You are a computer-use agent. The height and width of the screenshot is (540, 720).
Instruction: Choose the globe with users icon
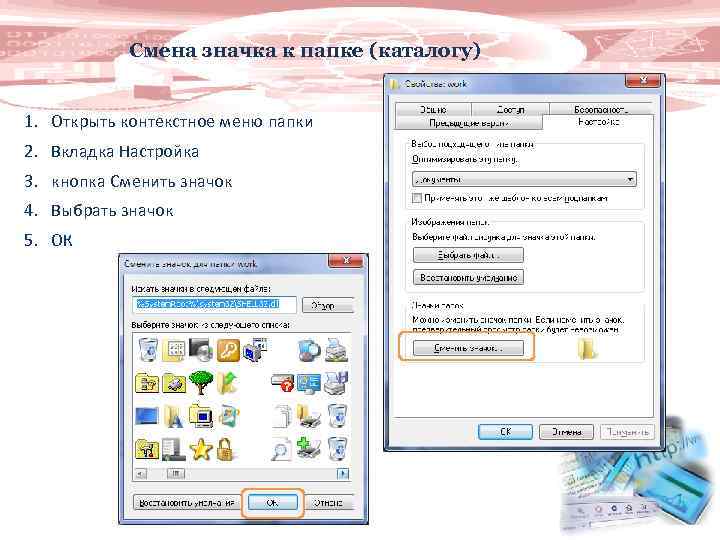point(309,350)
